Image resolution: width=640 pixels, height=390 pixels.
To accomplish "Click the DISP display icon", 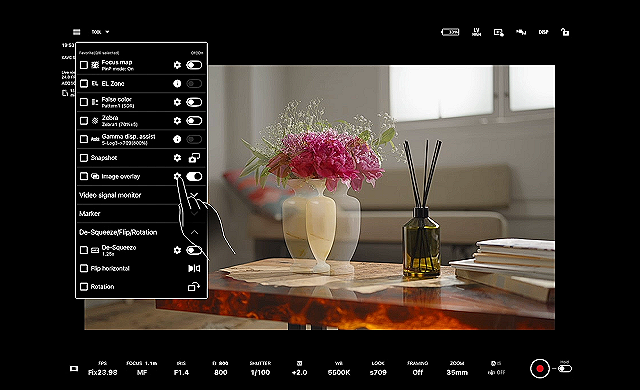I will click(x=543, y=32).
